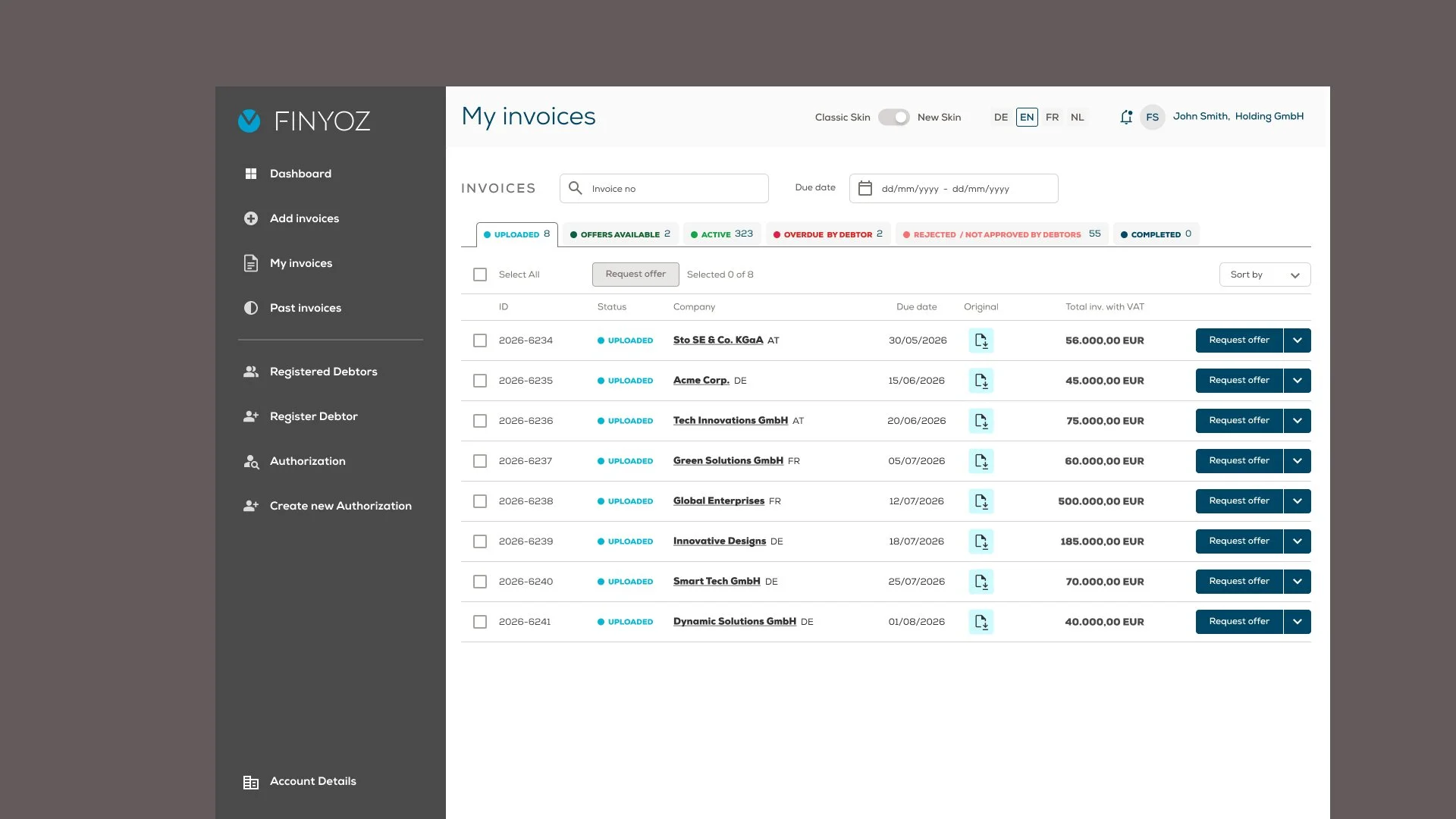Open the Overdue by Debtor tab
Image resolution: width=1456 pixels, height=819 pixels.
827,234
